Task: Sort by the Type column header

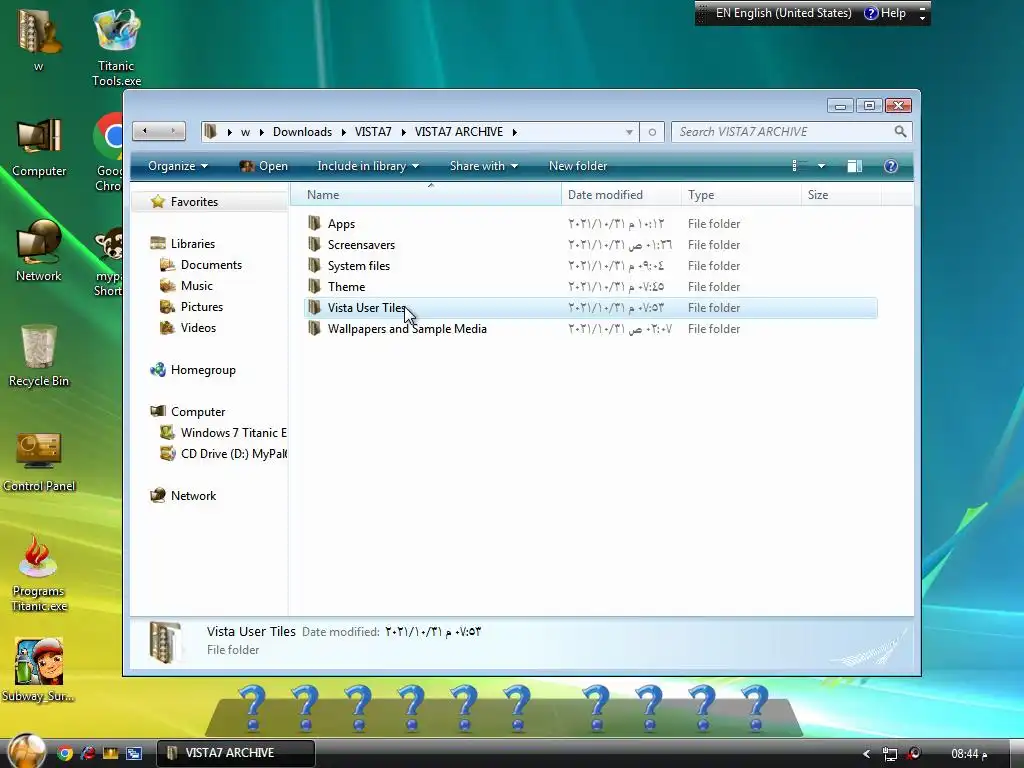Action: coord(741,195)
